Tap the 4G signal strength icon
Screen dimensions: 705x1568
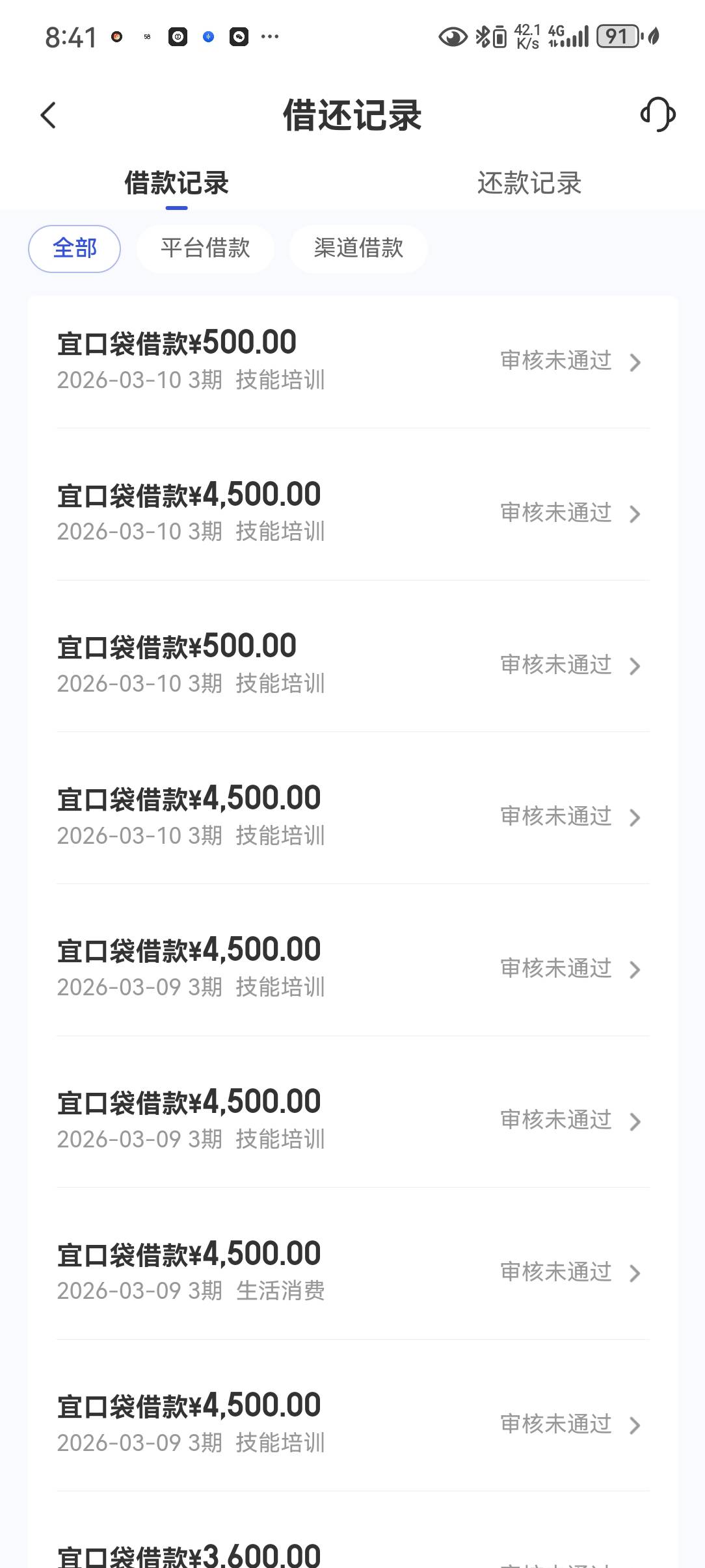[568, 36]
